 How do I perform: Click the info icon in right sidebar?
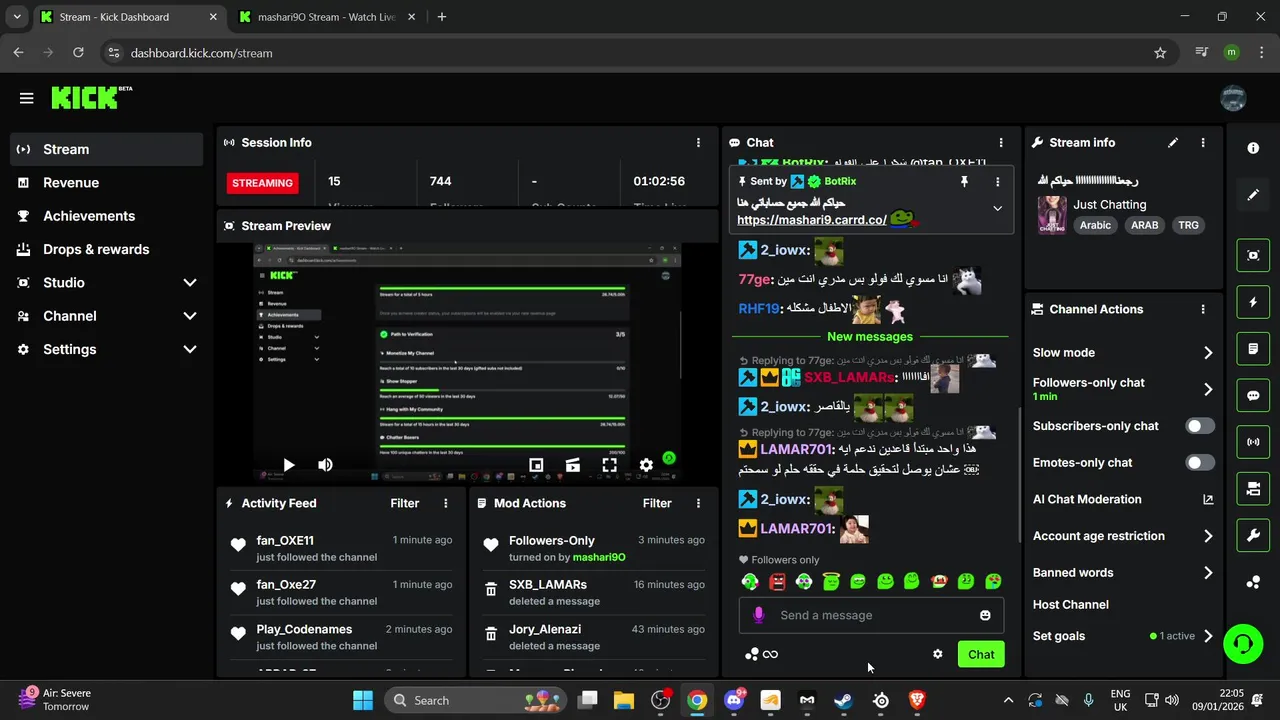[1253, 148]
